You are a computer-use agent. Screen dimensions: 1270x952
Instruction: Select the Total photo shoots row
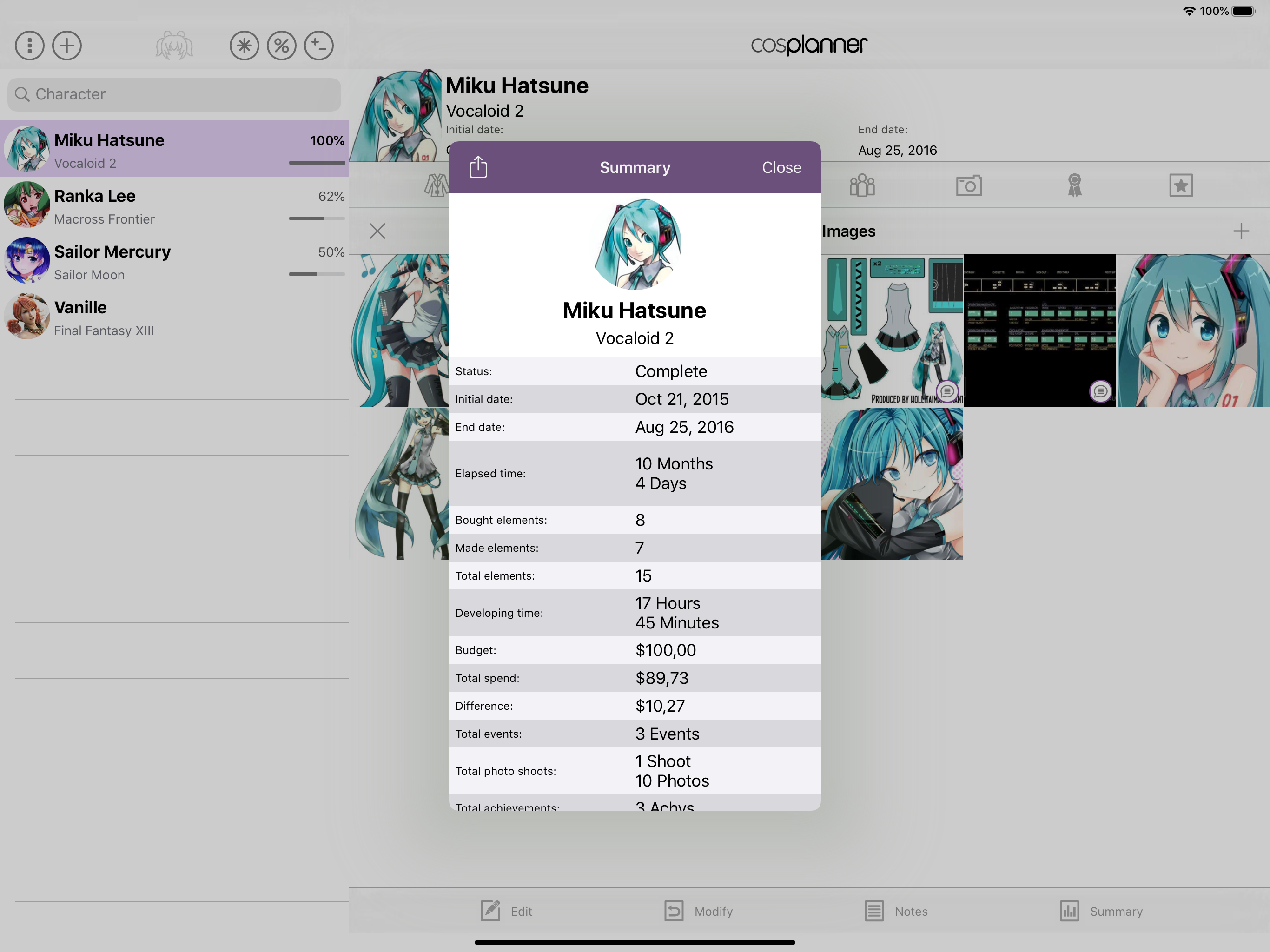click(x=635, y=771)
